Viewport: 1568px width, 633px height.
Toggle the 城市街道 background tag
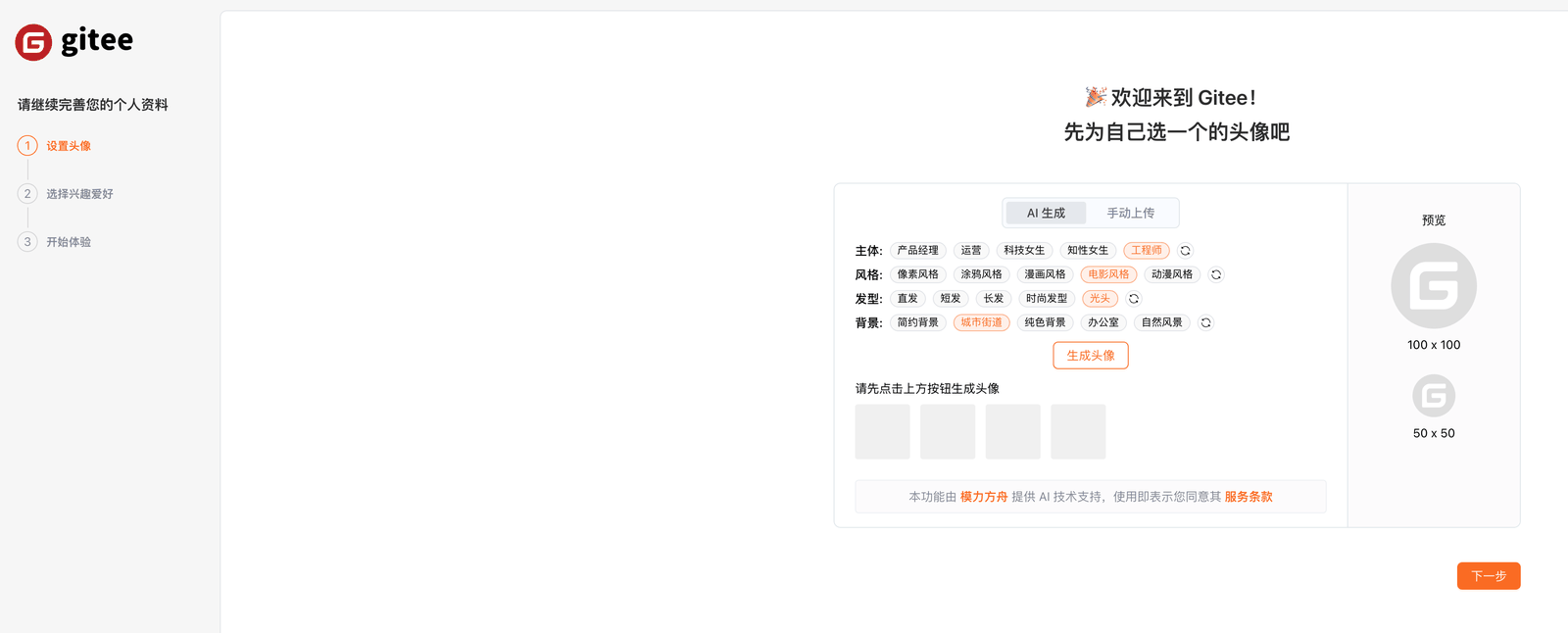coord(982,322)
